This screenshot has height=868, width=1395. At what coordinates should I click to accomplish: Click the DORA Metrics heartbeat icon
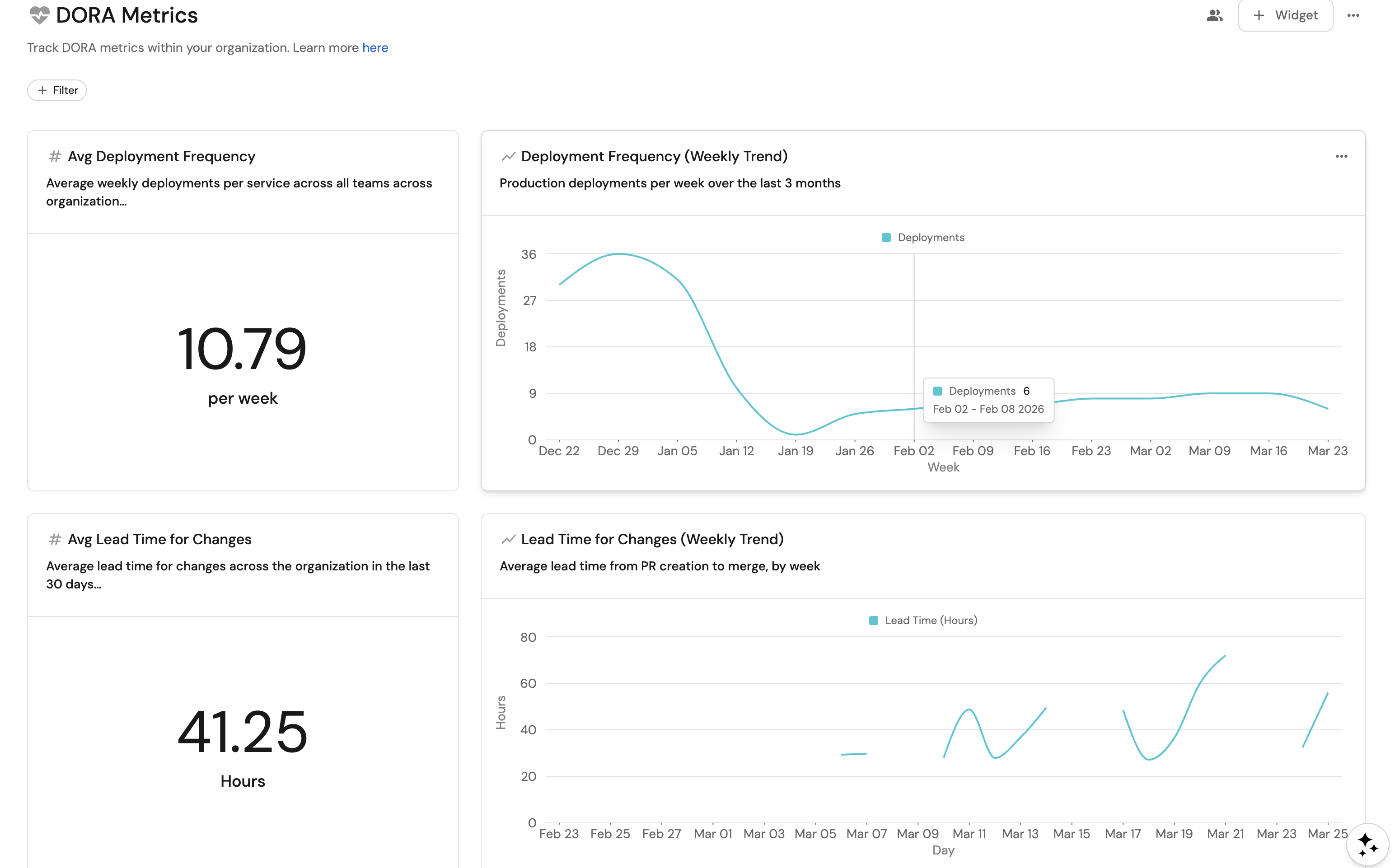(x=39, y=15)
